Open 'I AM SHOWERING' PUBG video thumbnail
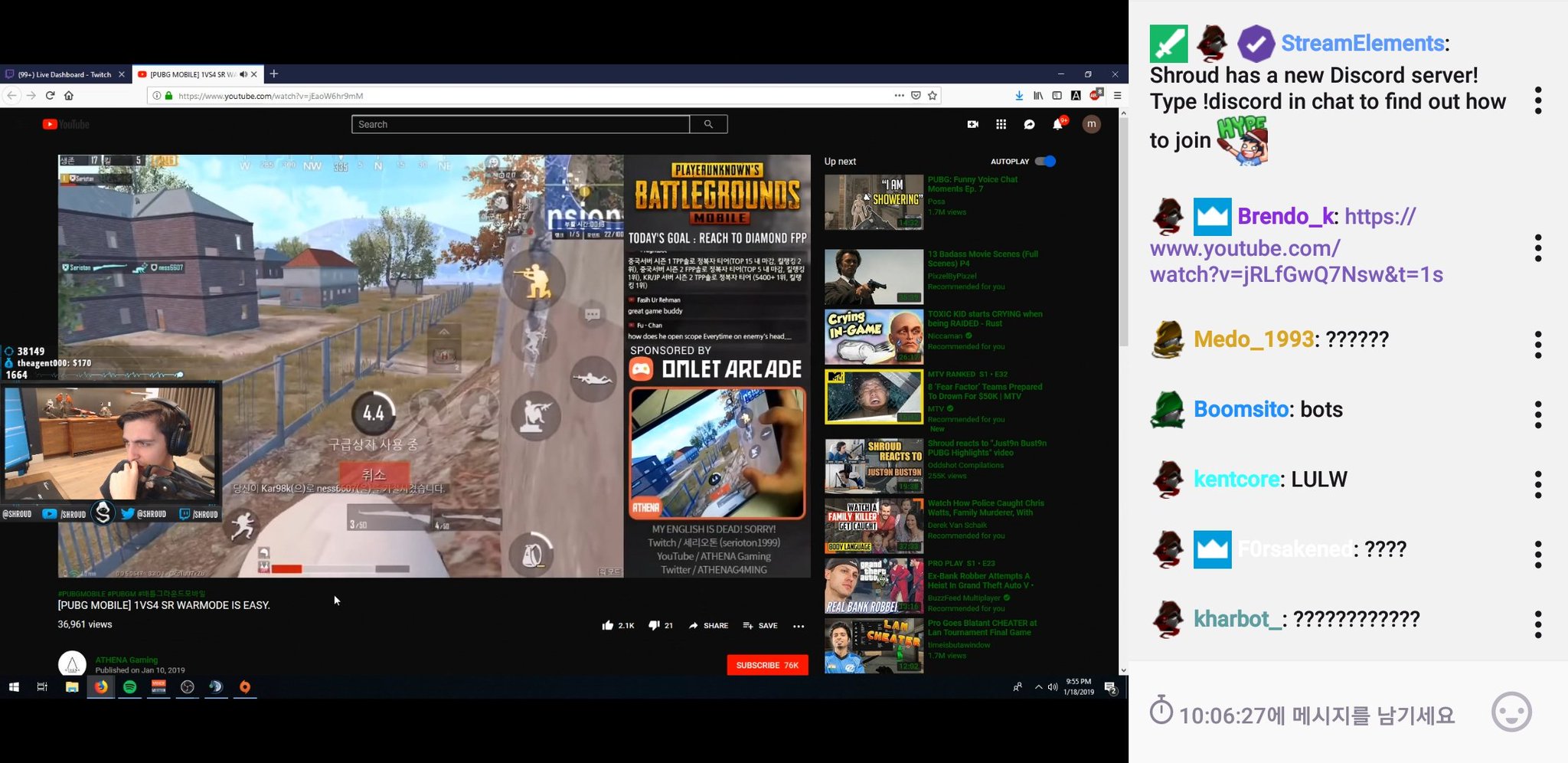This screenshot has width=1568, height=763. pos(874,202)
